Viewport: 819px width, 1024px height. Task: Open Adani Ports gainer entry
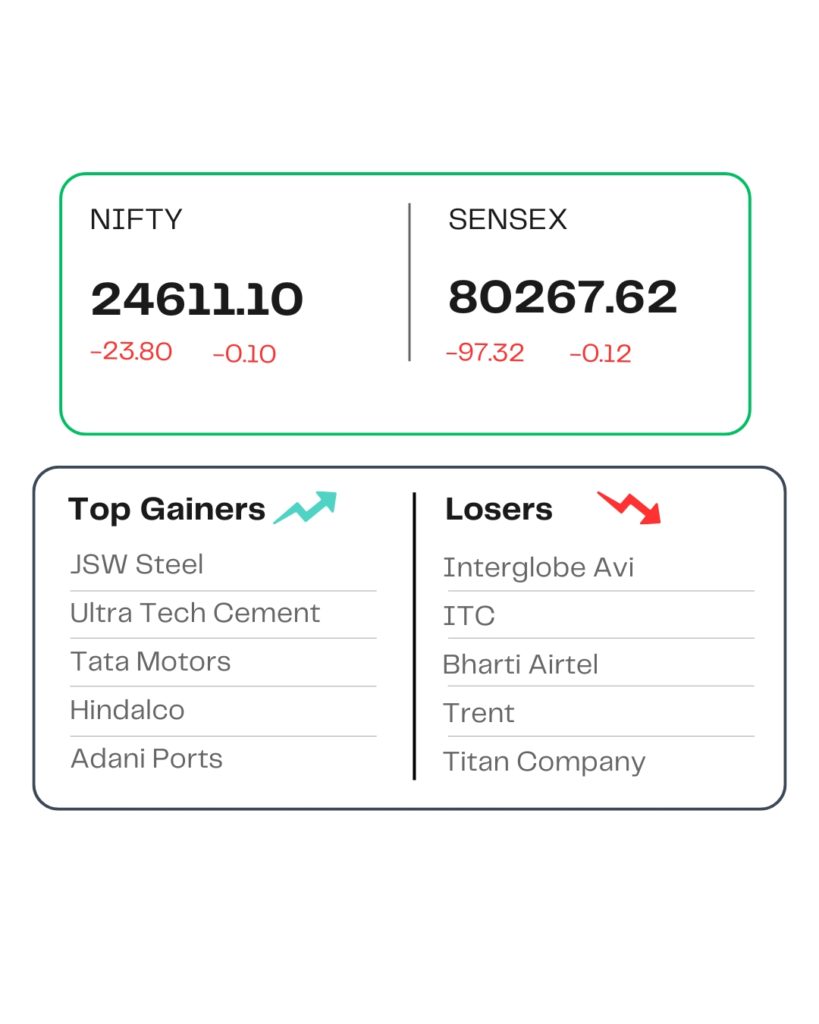point(146,759)
